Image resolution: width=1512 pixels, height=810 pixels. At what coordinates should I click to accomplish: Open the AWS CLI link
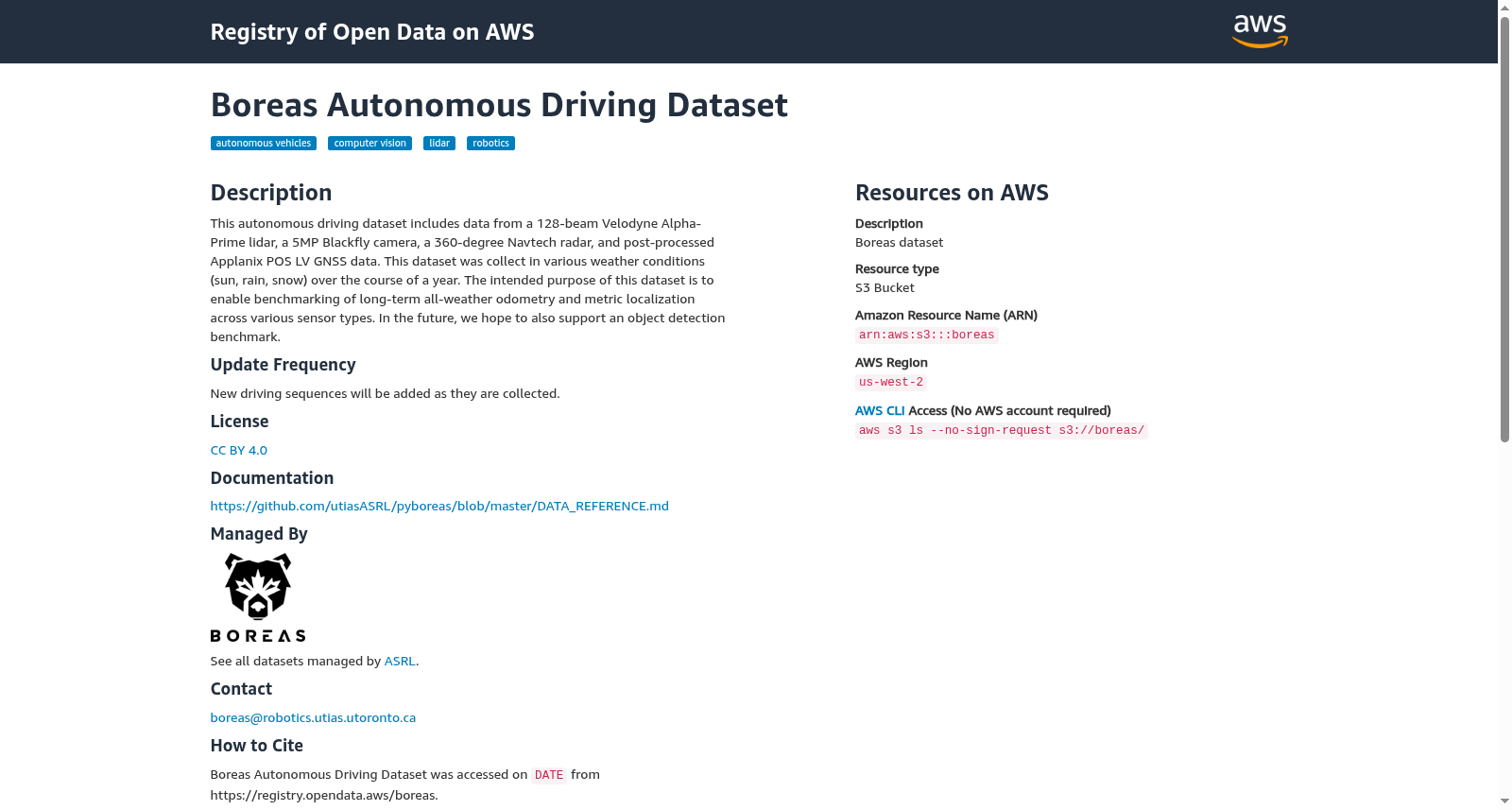click(880, 411)
